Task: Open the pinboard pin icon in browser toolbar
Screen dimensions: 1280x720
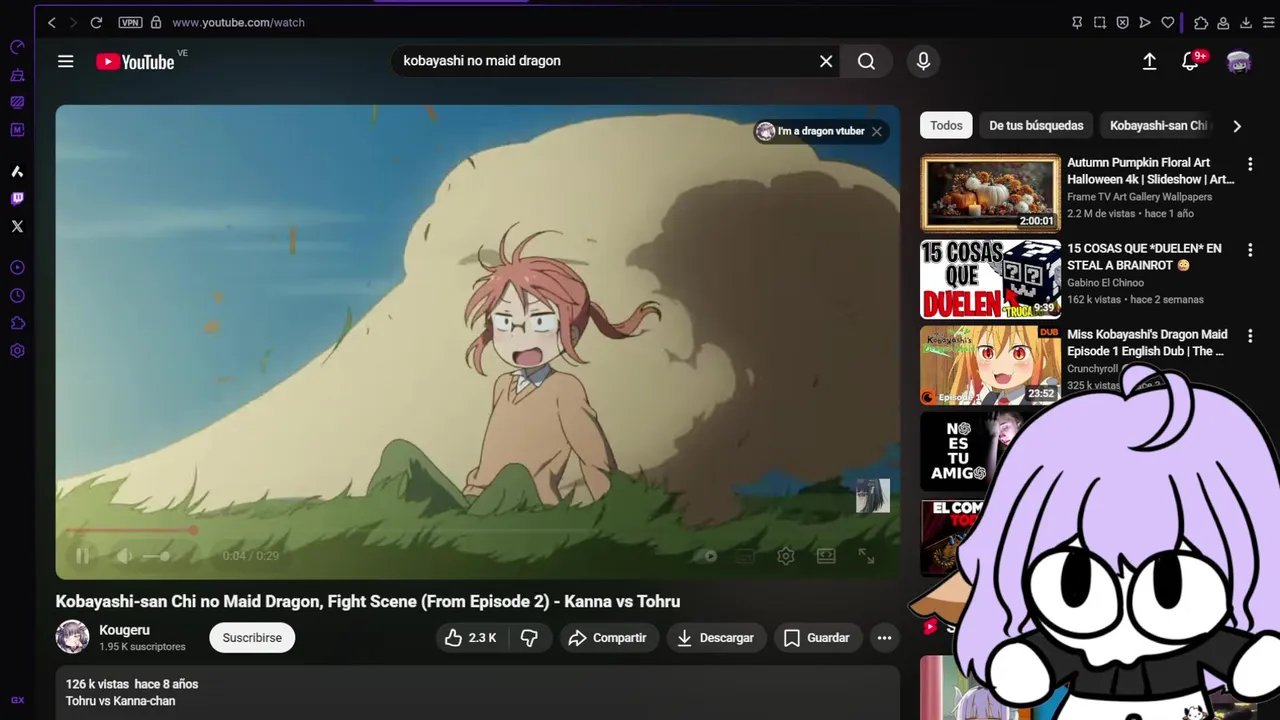Action: point(1077,22)
